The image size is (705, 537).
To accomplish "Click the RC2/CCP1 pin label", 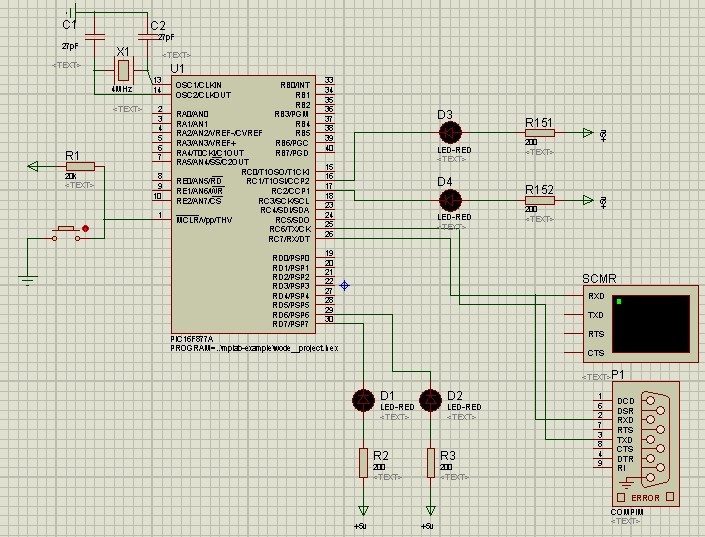I will [290, 191].
